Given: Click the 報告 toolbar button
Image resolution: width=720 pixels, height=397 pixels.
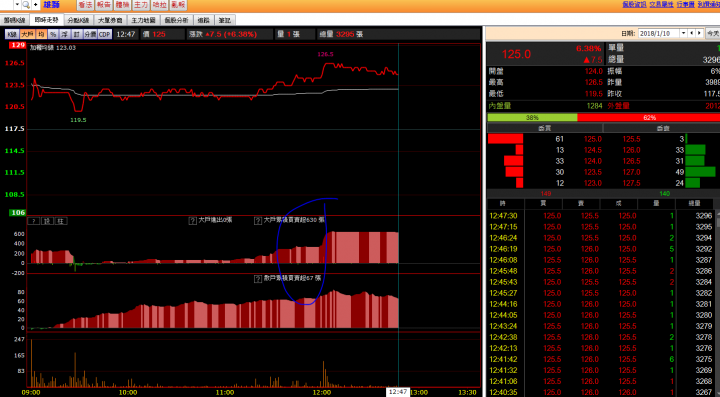Looking at the screenshot, I should point(103,5).
